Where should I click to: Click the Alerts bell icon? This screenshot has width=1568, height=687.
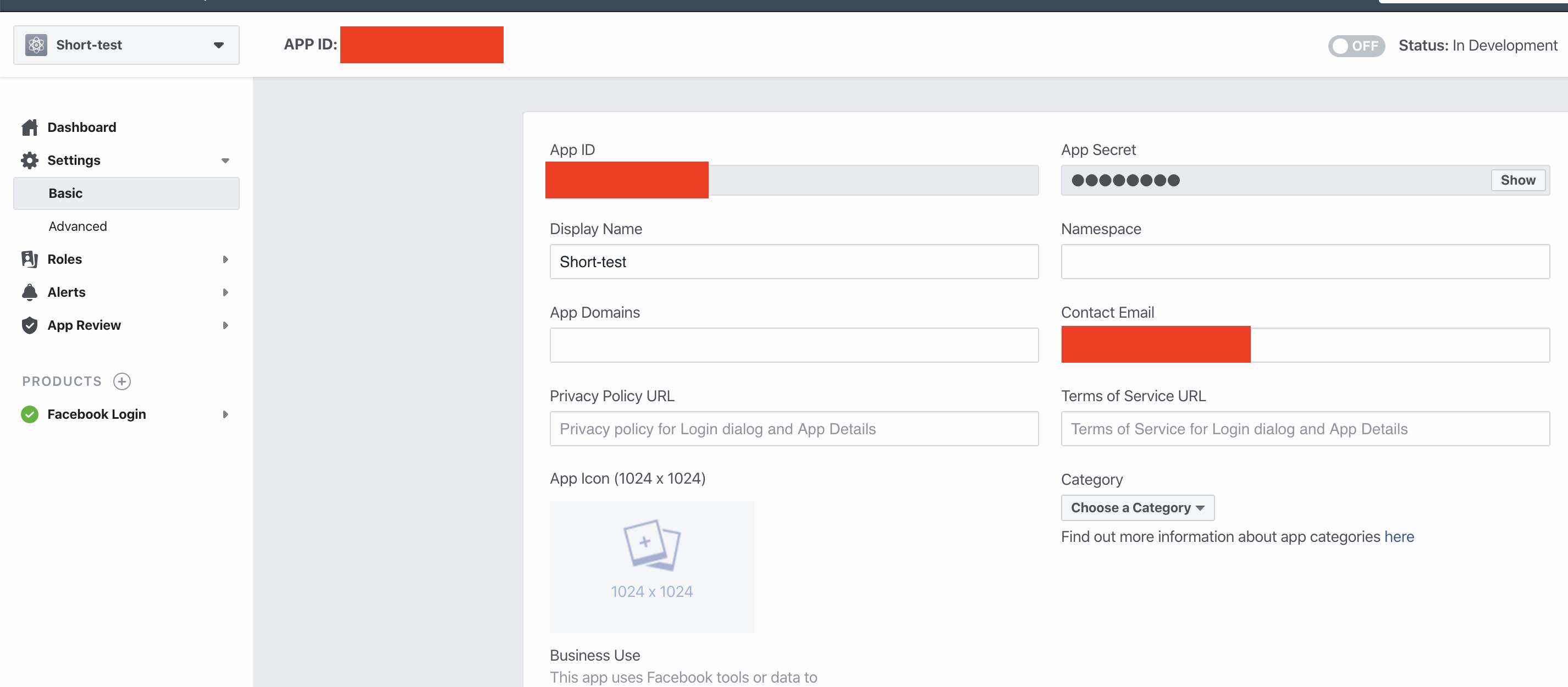[29, 292]
